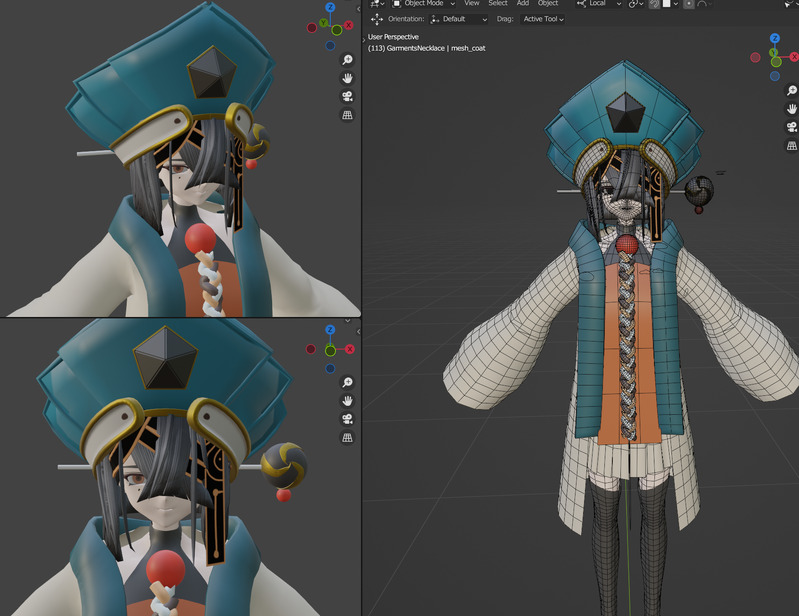Click the move tool icon beside Orientation
Screen dimensions: 799x616
[x=377, y=19]
